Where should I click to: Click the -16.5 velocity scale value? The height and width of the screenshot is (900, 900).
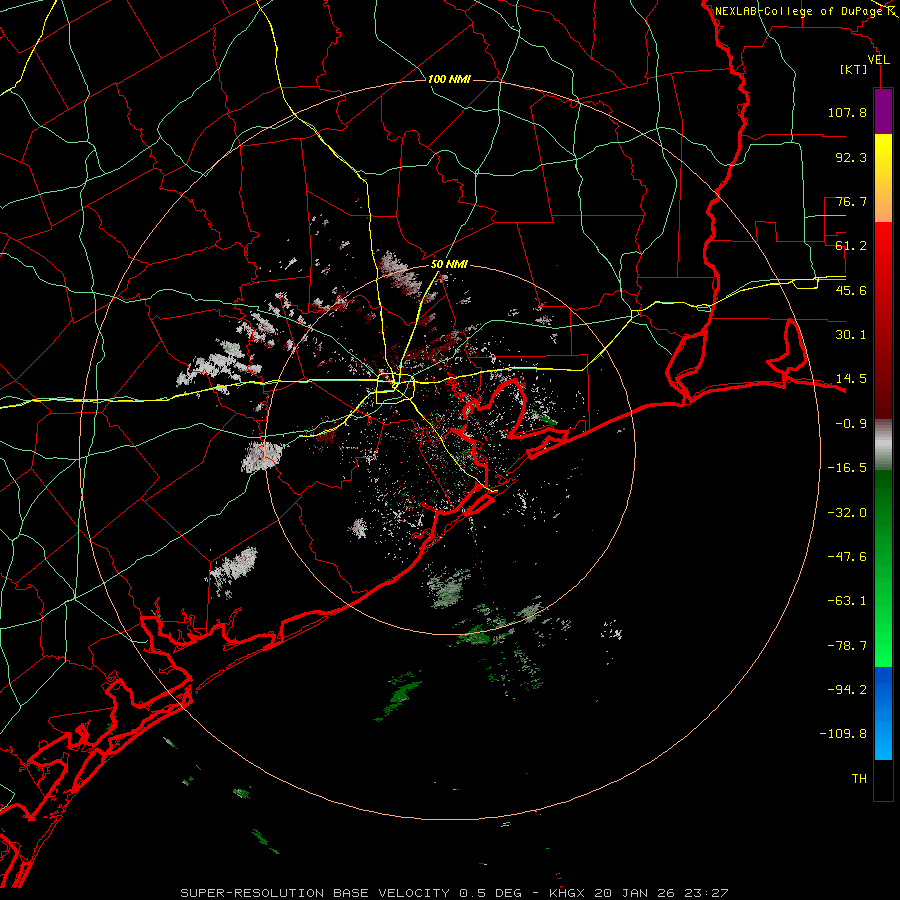tap(847, 468)
